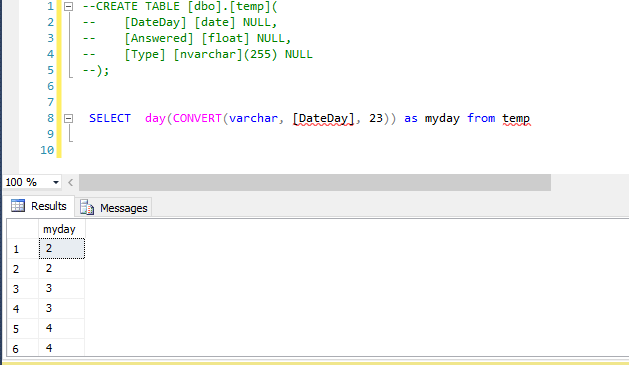This screenshot has height=365, width=629.
Task: Click the [dbo] text on line 1
Action: click(x=205, y=6)
